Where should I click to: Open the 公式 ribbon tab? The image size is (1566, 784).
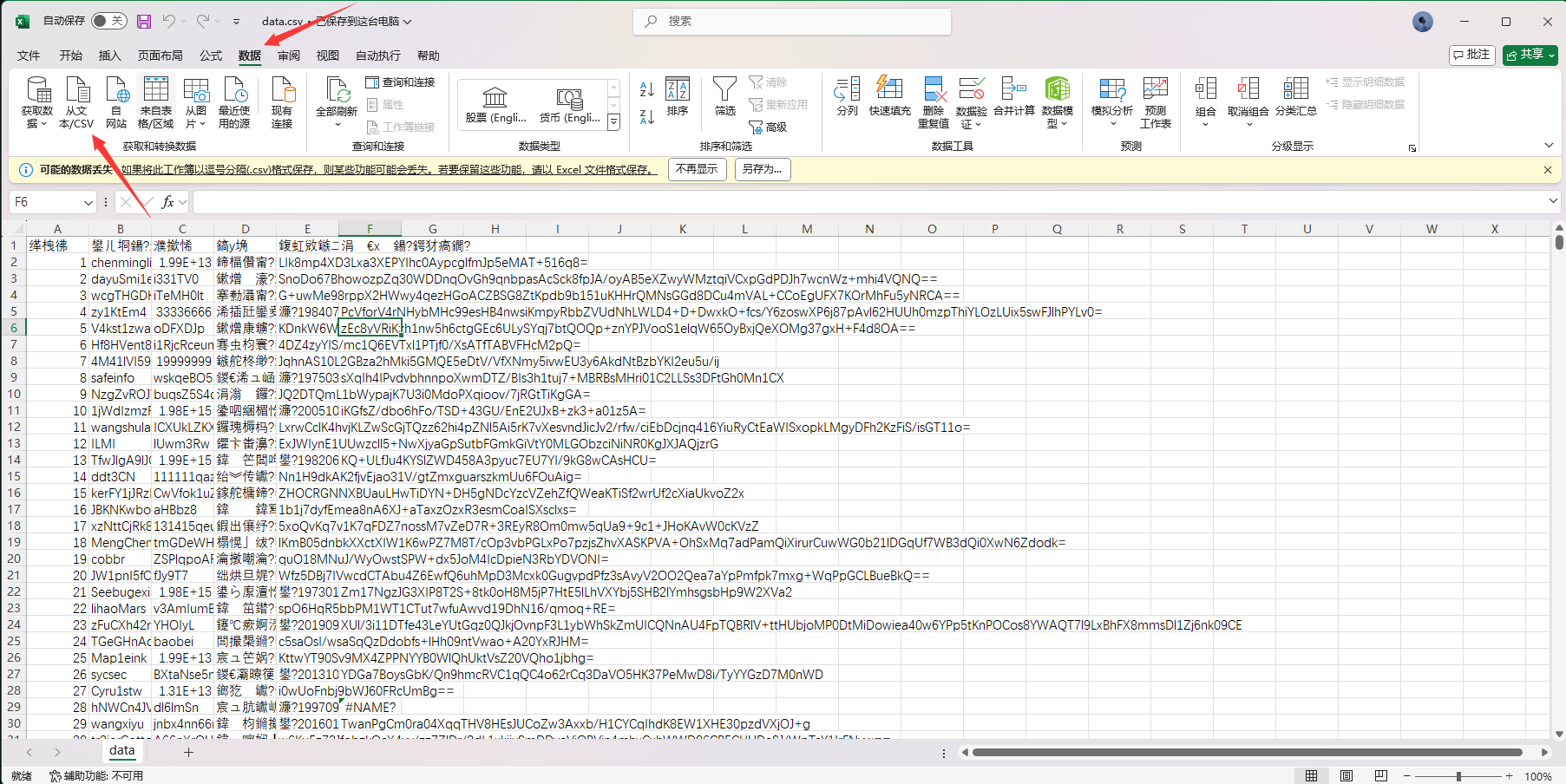211,56
